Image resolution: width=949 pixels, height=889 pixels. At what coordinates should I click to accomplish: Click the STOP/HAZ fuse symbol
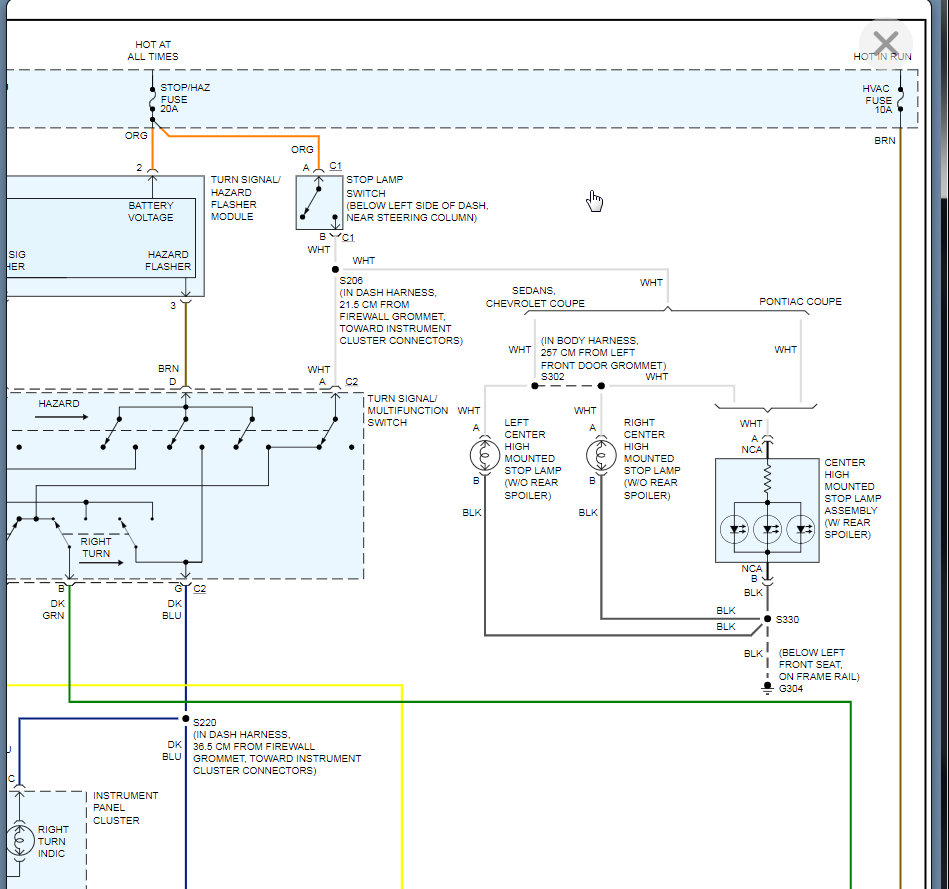tap(153, 99)
